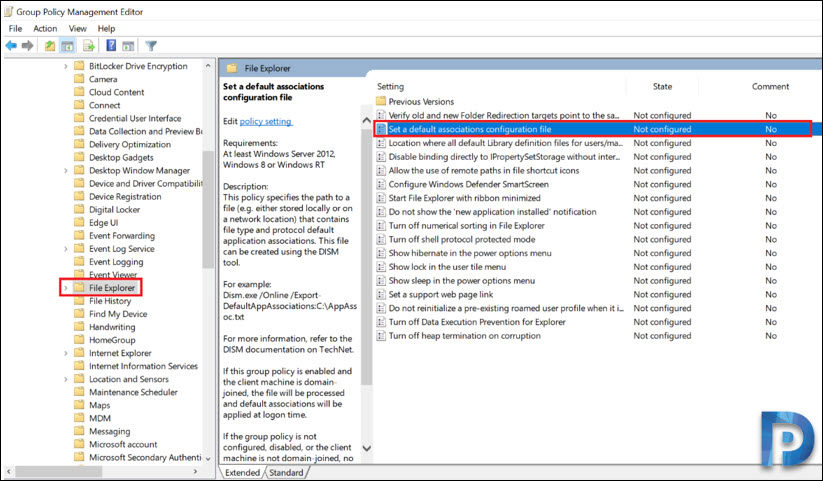Switch to the Extended tab
Image resolution: width=823 pixels, height=481 pixels.
tap(242, 473)
